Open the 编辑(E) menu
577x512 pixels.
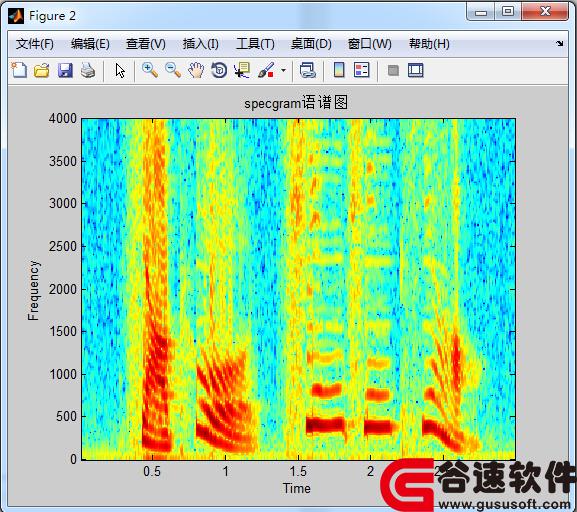click(90, 44)
